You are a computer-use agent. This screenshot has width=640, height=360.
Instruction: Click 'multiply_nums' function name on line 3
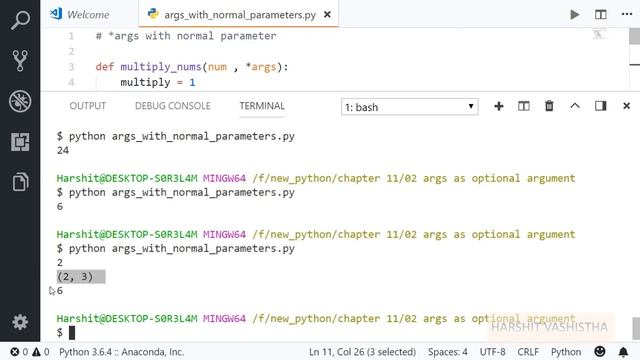161,67
